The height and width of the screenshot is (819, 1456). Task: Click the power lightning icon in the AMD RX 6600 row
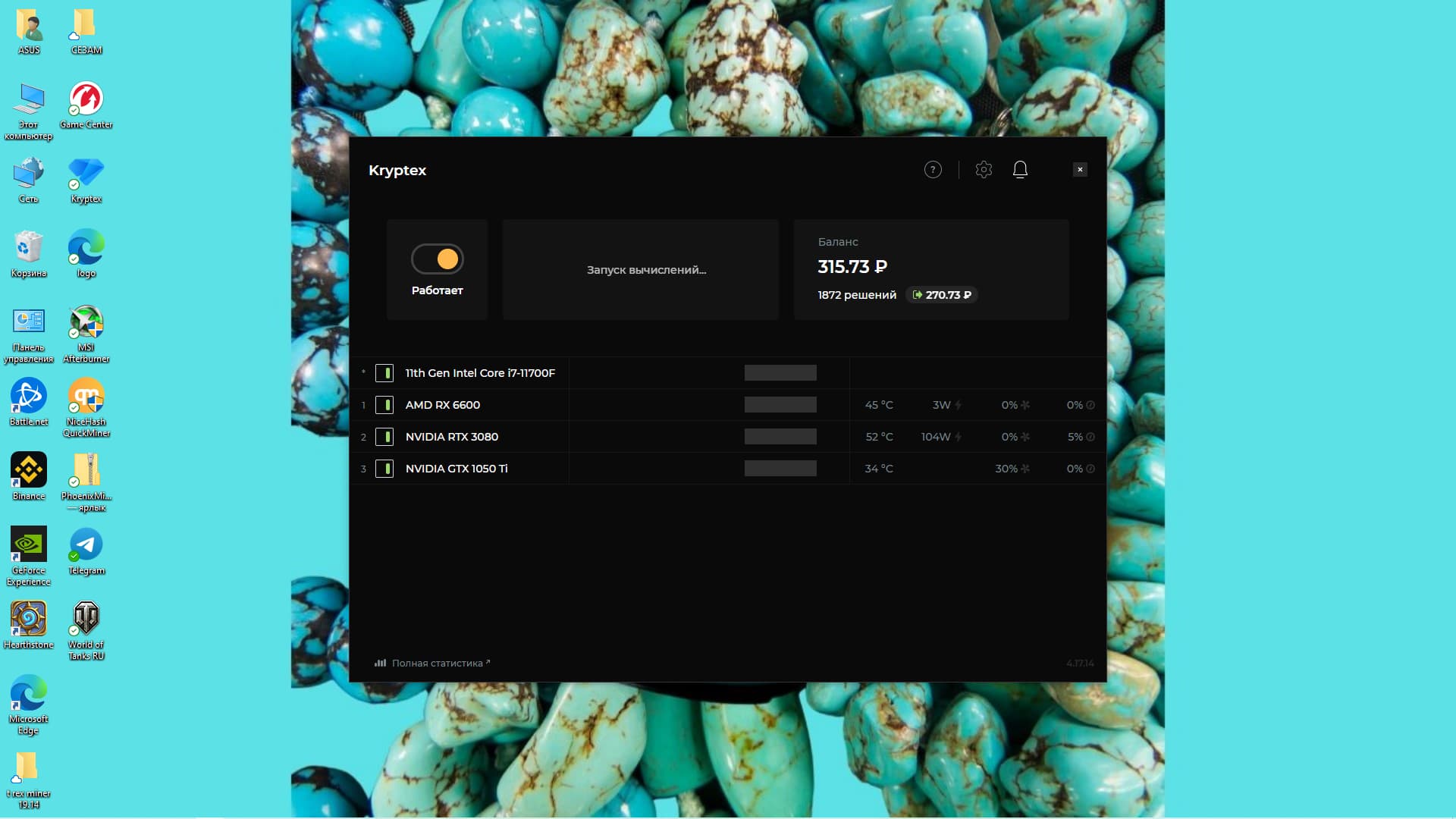tap(959, 405)
